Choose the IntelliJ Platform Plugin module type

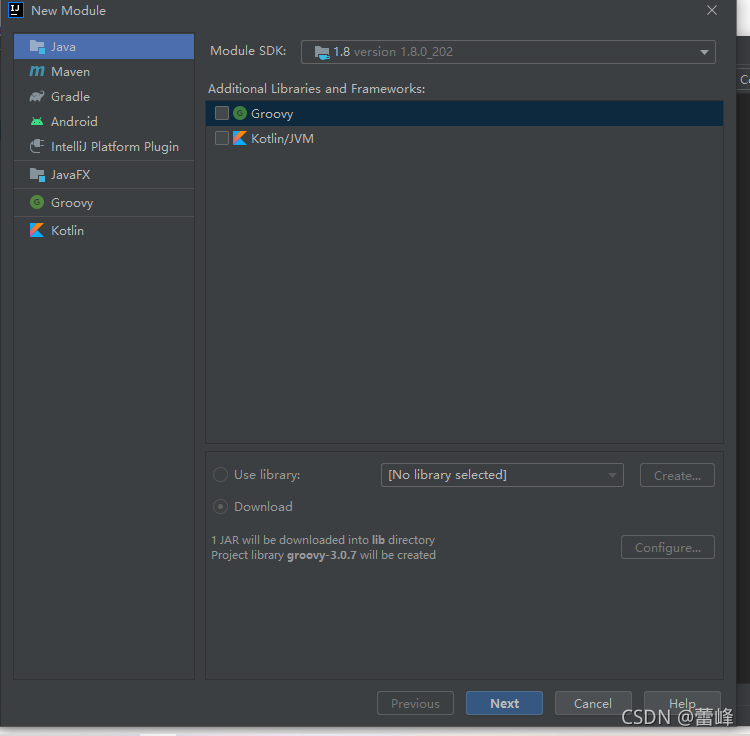pos(104,146)
